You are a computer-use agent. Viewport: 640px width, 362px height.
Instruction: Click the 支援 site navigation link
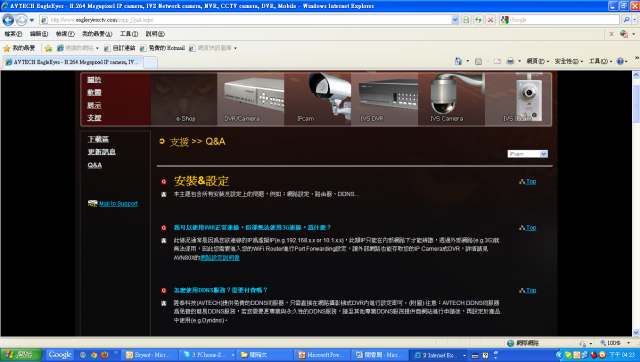(94, 118)
